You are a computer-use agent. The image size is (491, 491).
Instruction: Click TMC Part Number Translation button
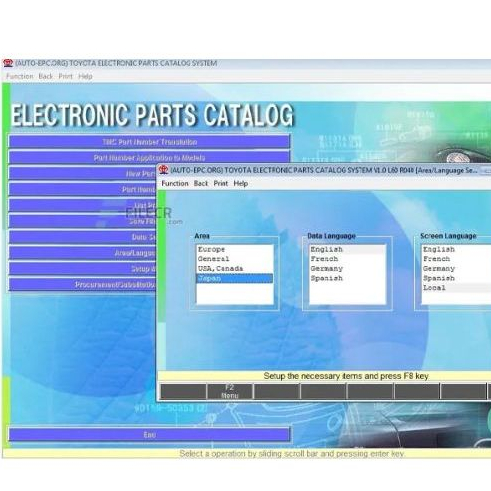(149, 142)
